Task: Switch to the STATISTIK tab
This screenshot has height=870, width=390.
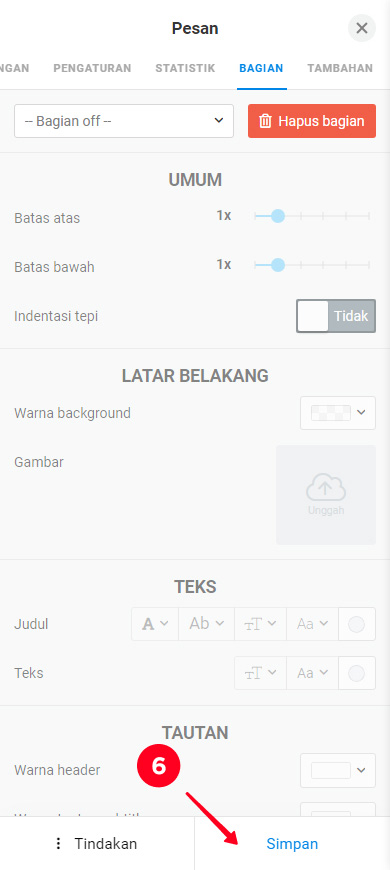Action: click(x=185, y=68)
